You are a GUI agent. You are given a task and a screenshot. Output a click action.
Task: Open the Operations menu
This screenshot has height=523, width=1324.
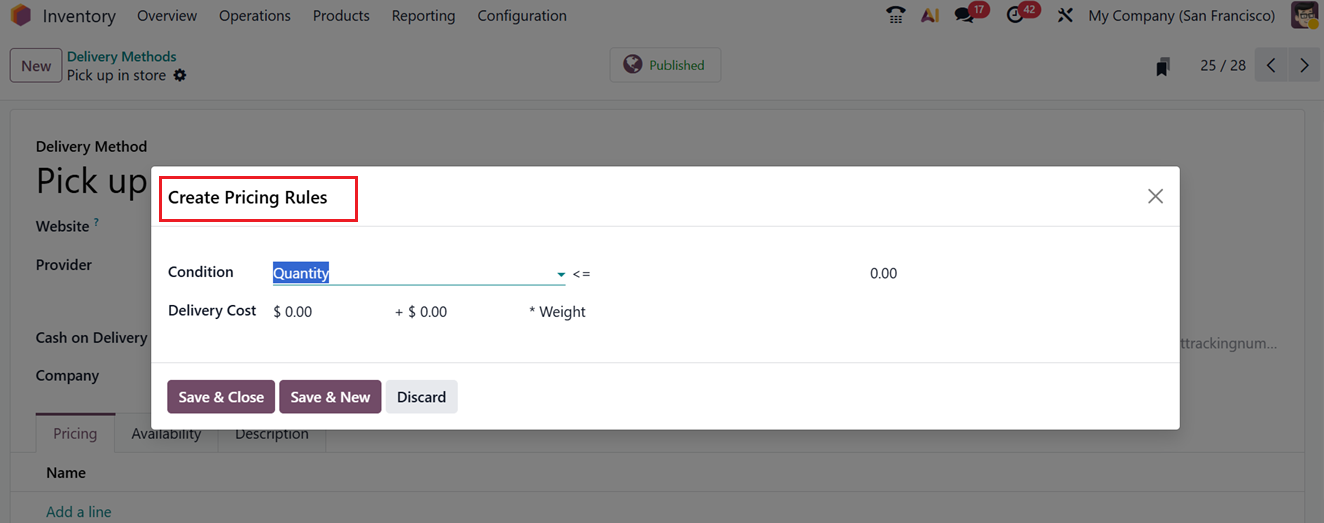[x=255, y=16]
